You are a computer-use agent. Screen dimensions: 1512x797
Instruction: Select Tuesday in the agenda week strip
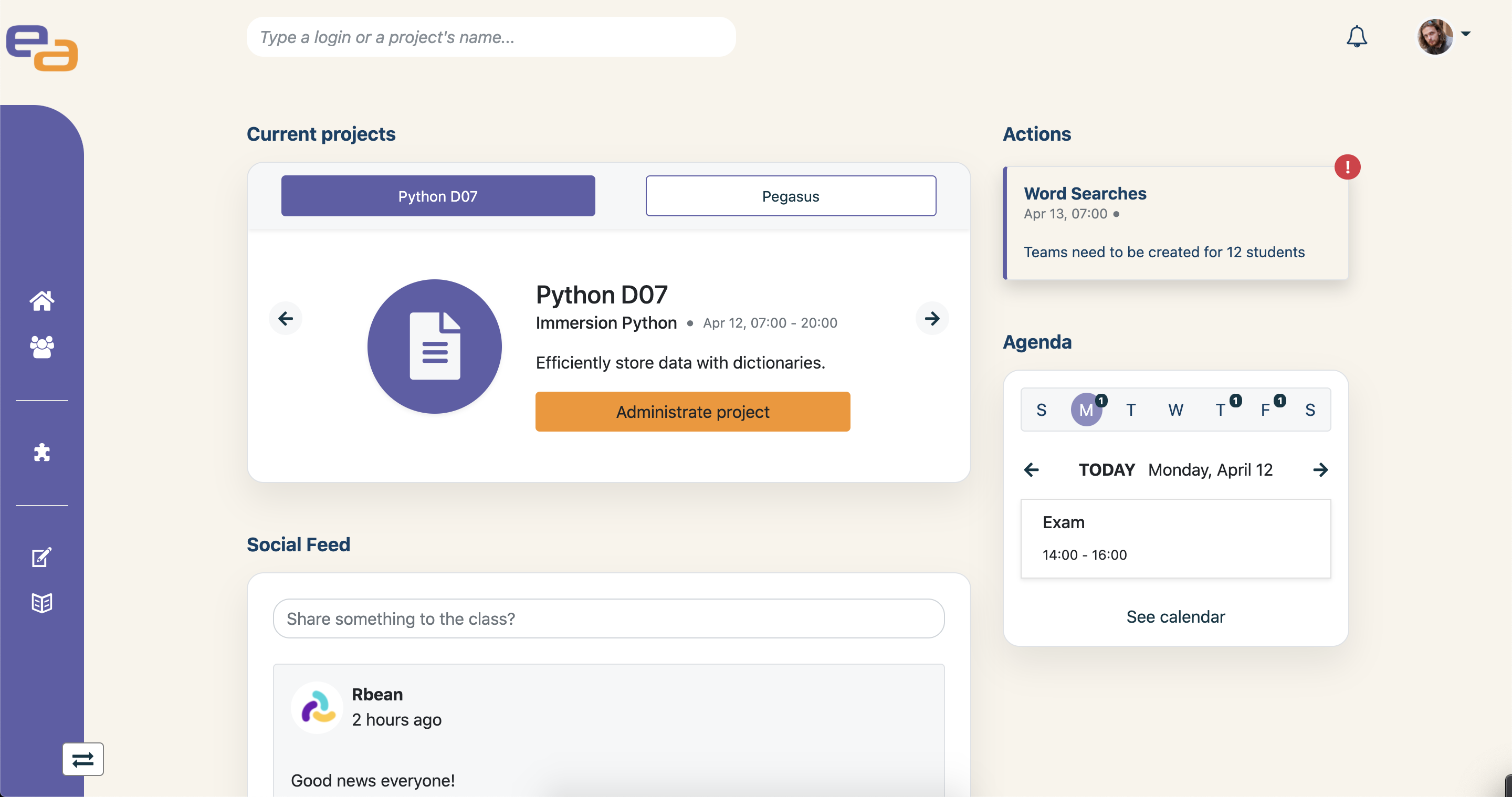[1131, 410]
